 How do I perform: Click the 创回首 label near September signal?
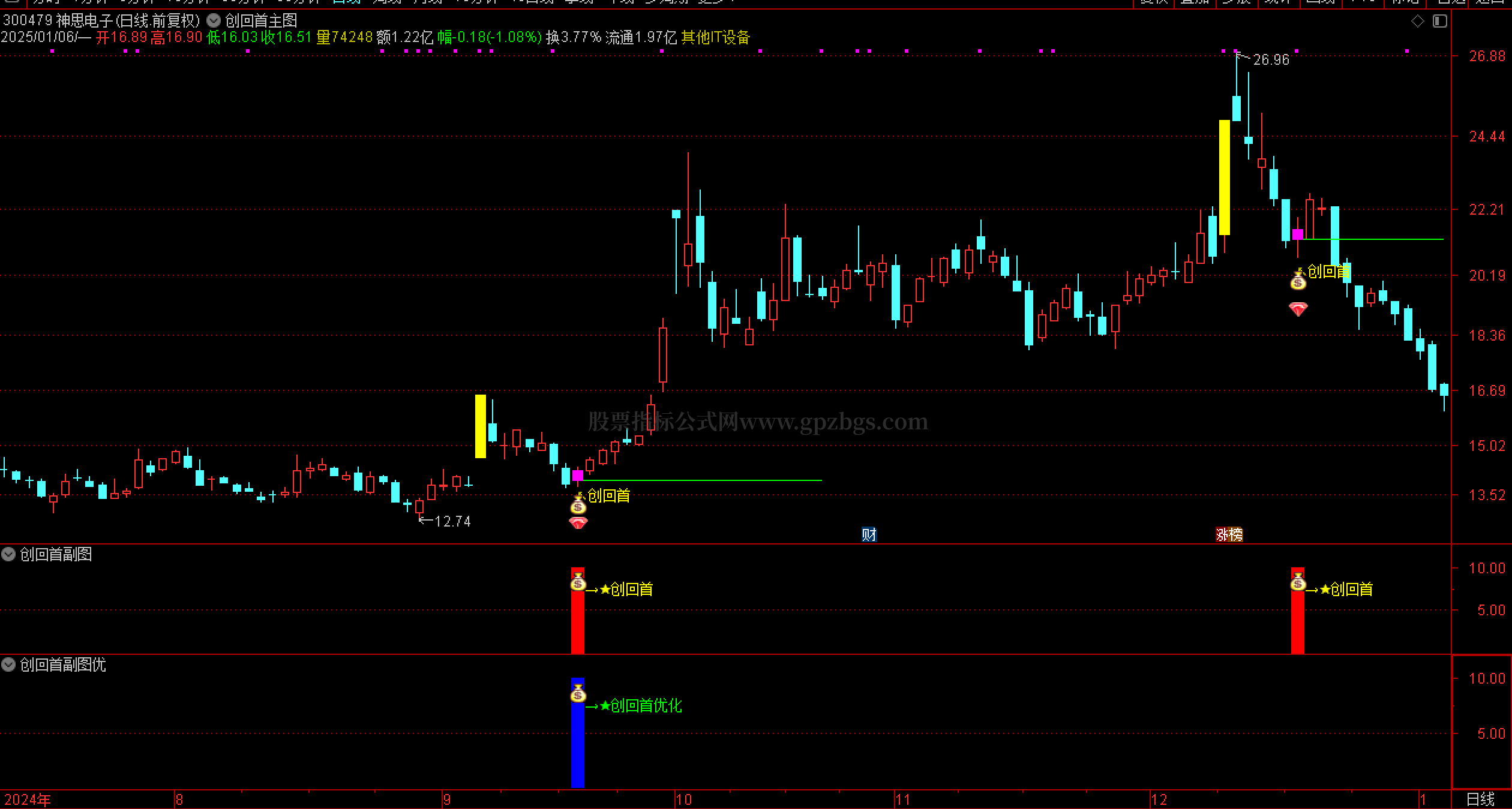609,495
